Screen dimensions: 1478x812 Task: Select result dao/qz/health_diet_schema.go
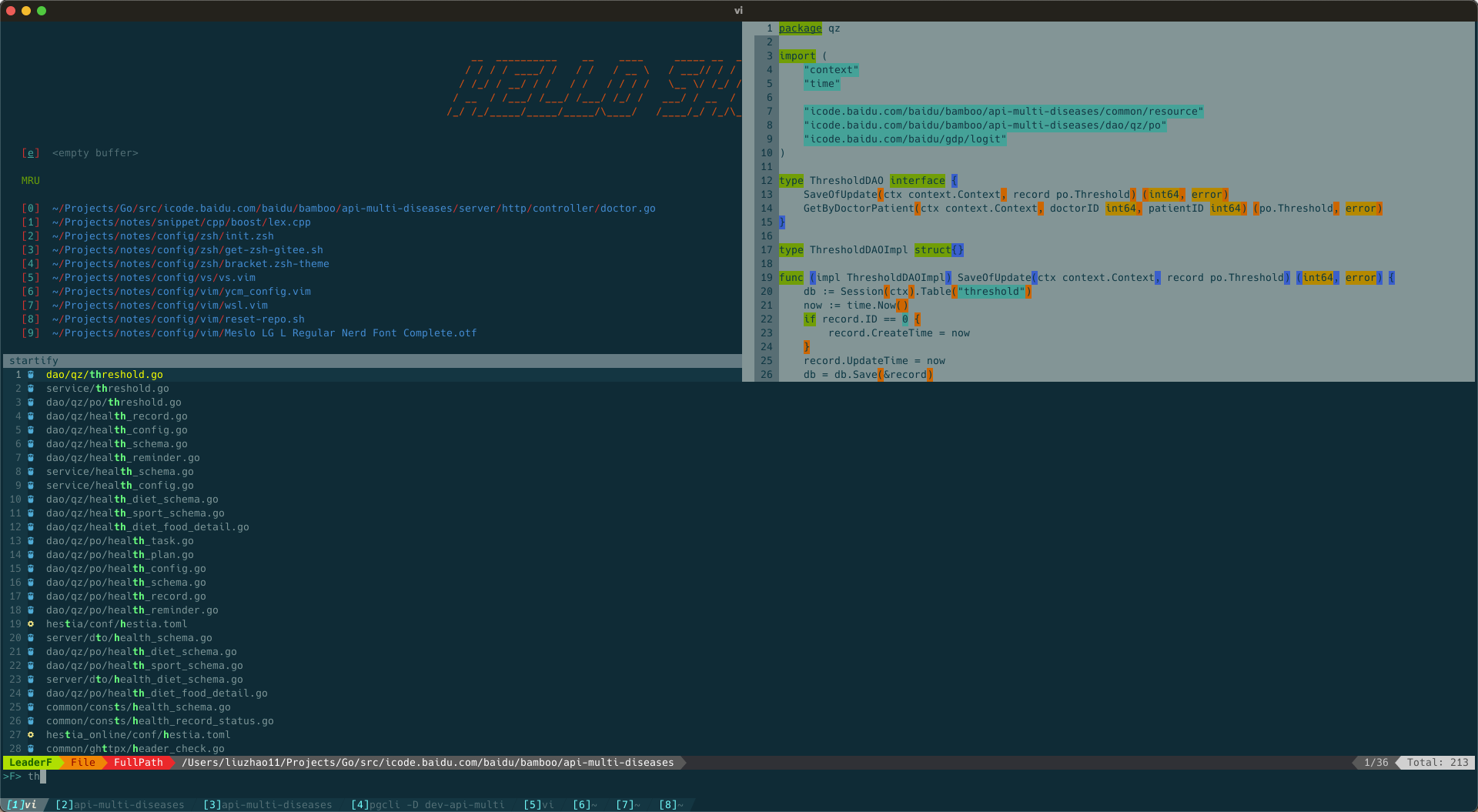coord(132,500)
